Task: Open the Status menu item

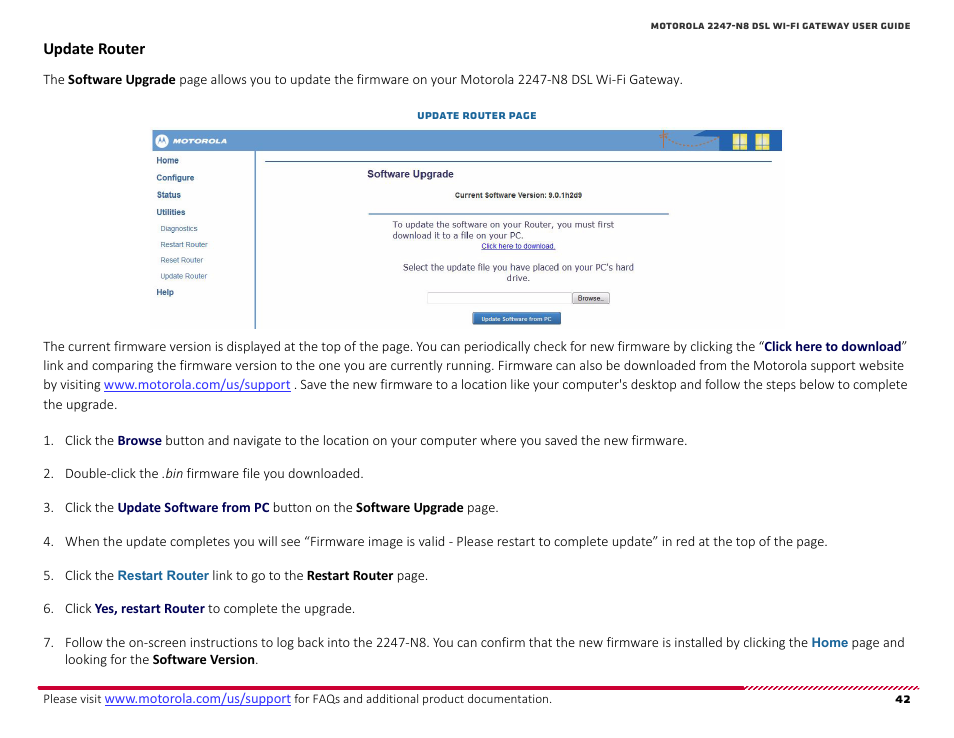Action: [x=169, y=195]
